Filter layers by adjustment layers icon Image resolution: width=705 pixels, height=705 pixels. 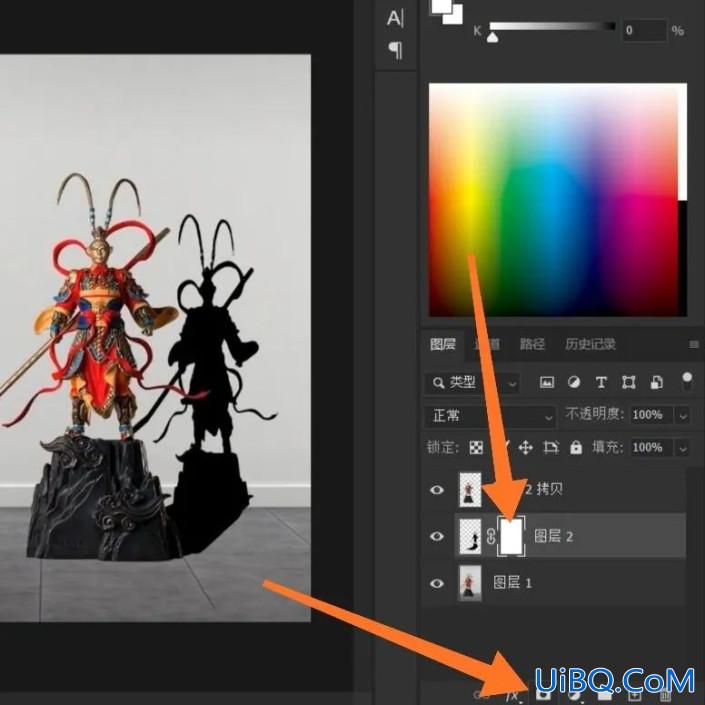[x=573, y=383]
